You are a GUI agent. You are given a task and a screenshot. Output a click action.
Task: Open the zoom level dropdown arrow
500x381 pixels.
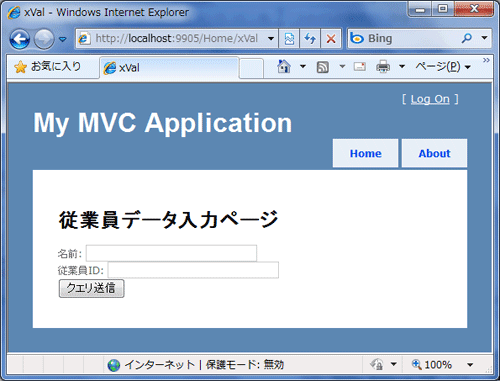point(470,365)
